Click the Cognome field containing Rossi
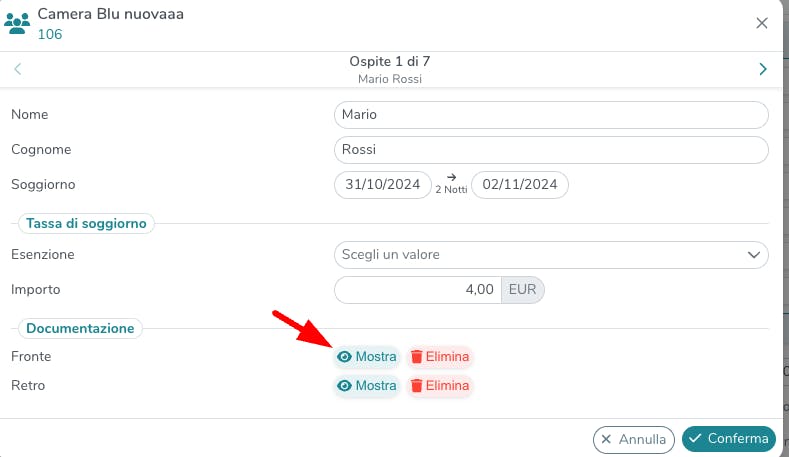 pos(550,150)
